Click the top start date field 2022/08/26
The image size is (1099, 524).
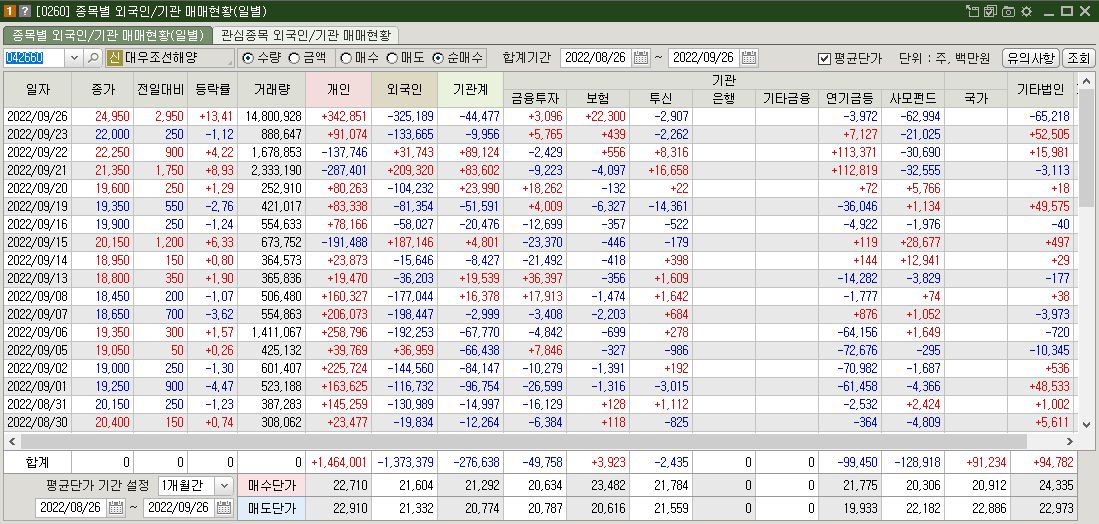[x=597, y=58]
